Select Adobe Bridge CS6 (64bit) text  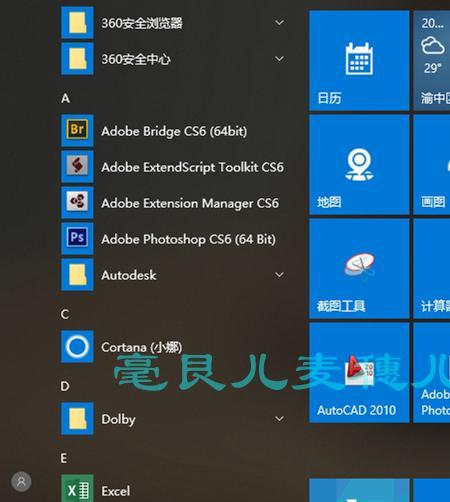click(x=174, y=131)
